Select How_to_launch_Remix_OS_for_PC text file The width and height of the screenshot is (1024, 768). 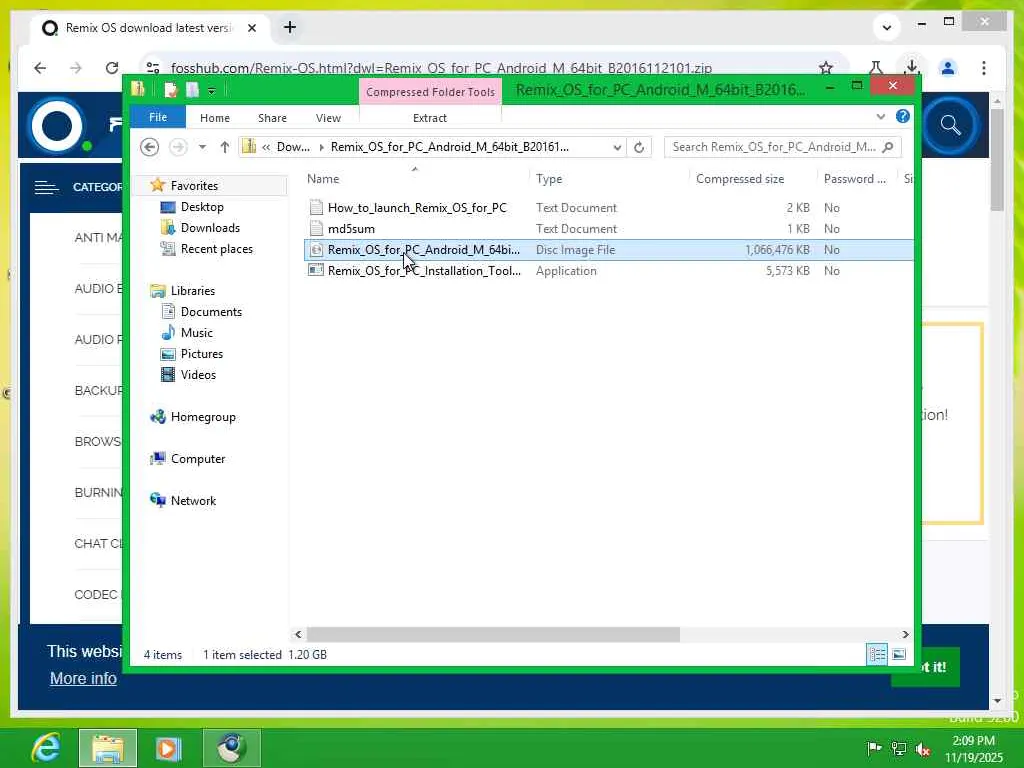pyautogui.click(x=417, y=208)
